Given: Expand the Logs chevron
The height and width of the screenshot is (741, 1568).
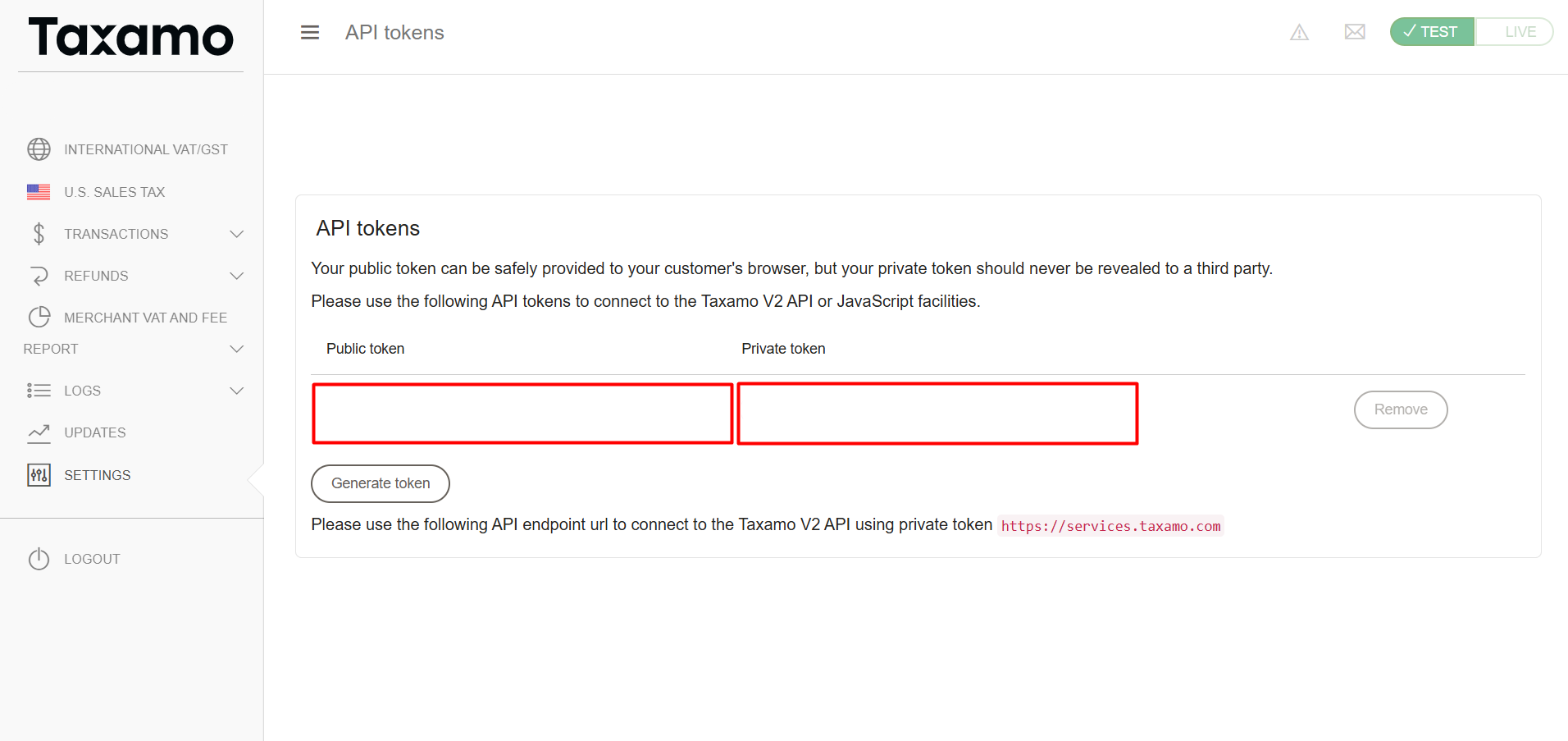Looking at the screenshot, I should point(237,391).
